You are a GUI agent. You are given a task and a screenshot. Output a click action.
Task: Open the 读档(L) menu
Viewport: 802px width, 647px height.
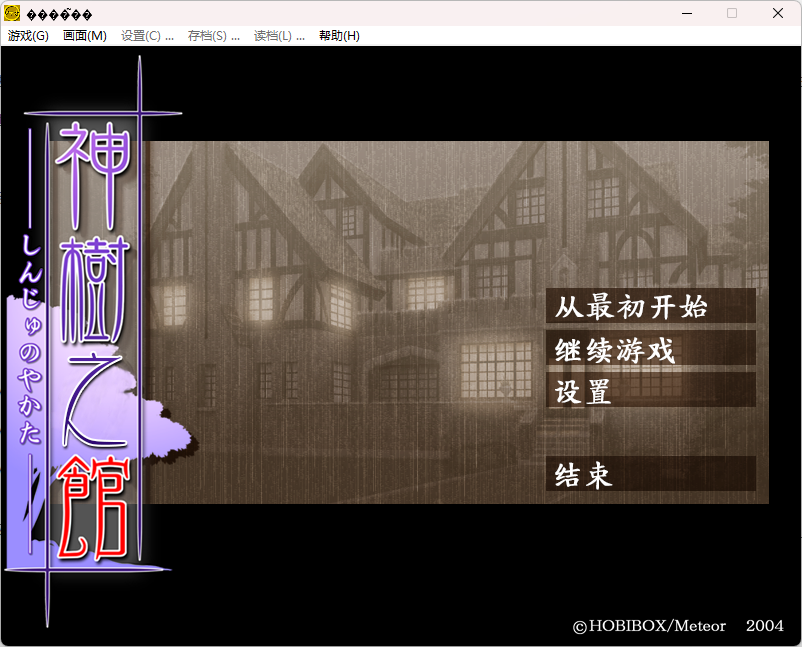(275, 35)
